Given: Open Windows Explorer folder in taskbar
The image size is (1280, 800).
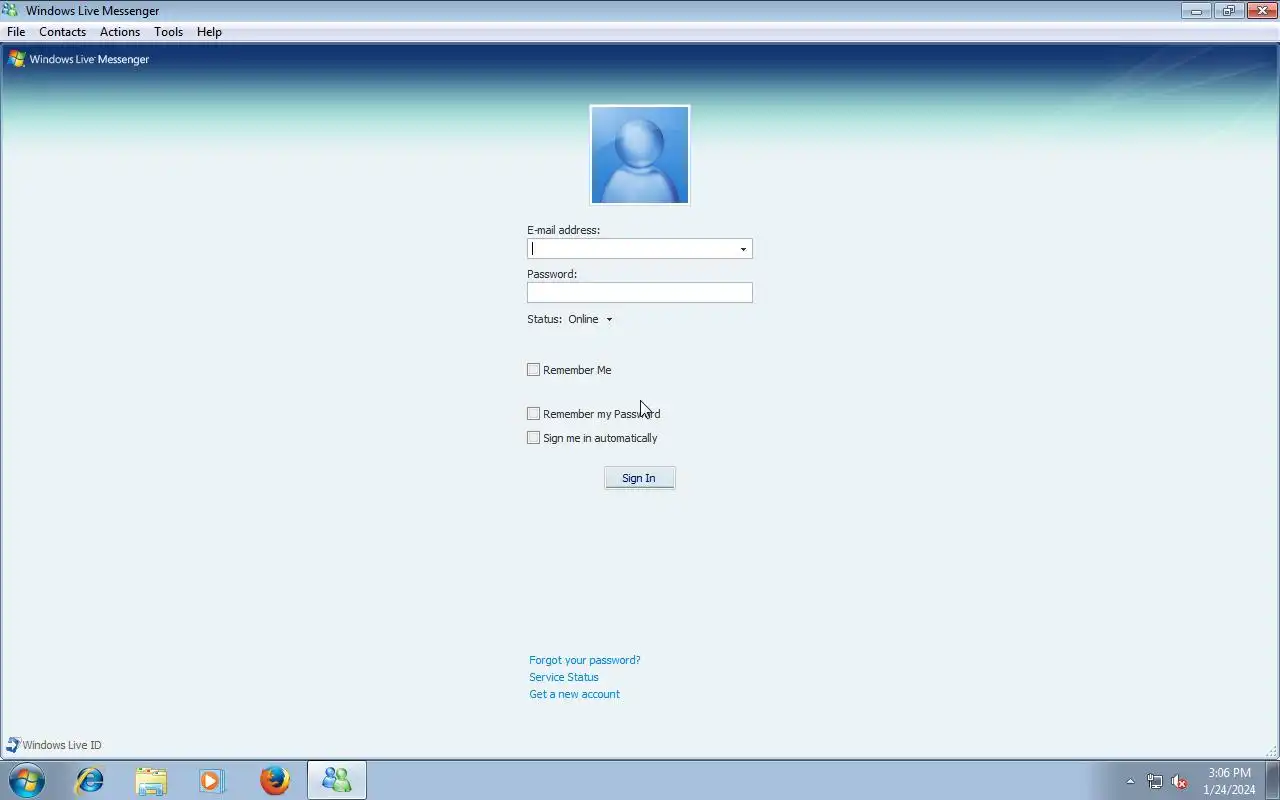Looking at the screenshot, I should [x=151, y=780].
